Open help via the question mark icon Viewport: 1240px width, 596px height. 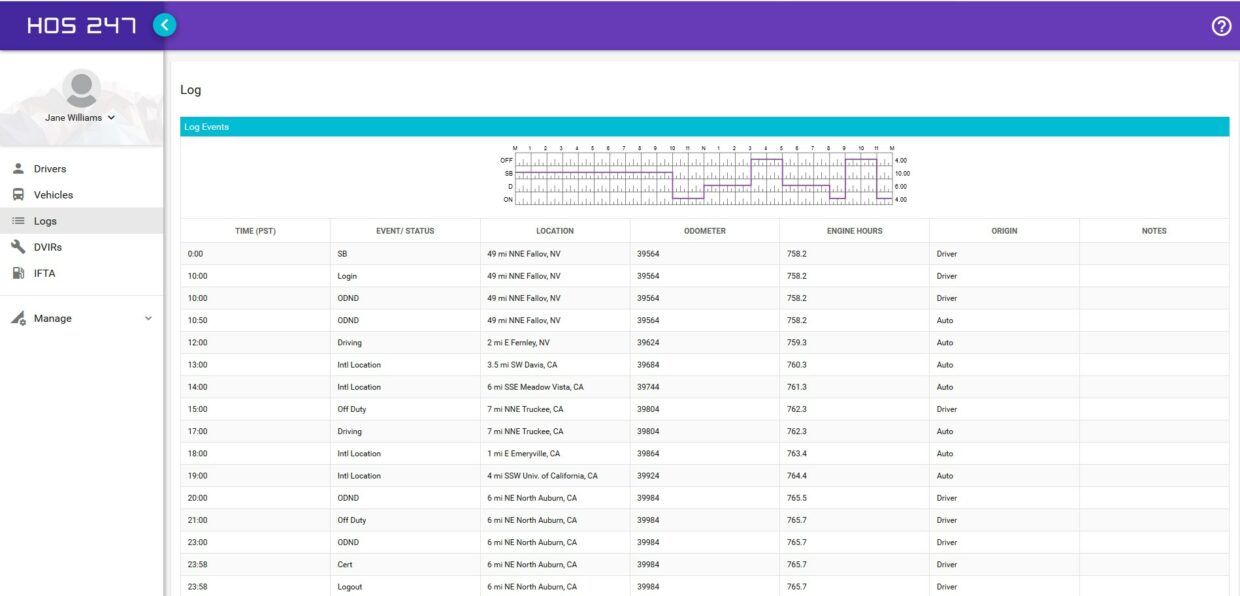click(x=1221, y=24)
